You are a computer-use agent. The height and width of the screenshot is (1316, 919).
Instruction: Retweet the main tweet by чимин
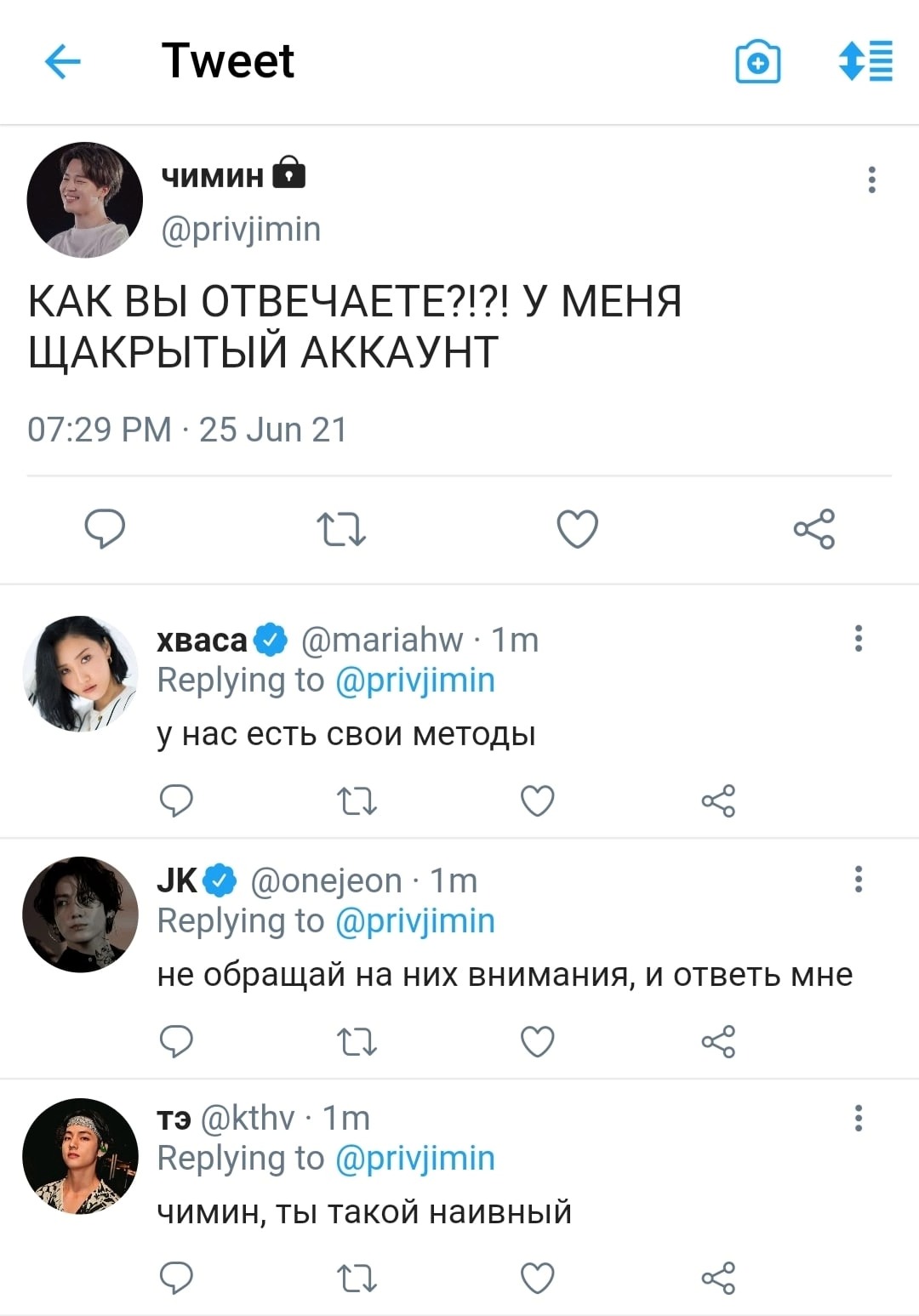click(x=341, y=528)
